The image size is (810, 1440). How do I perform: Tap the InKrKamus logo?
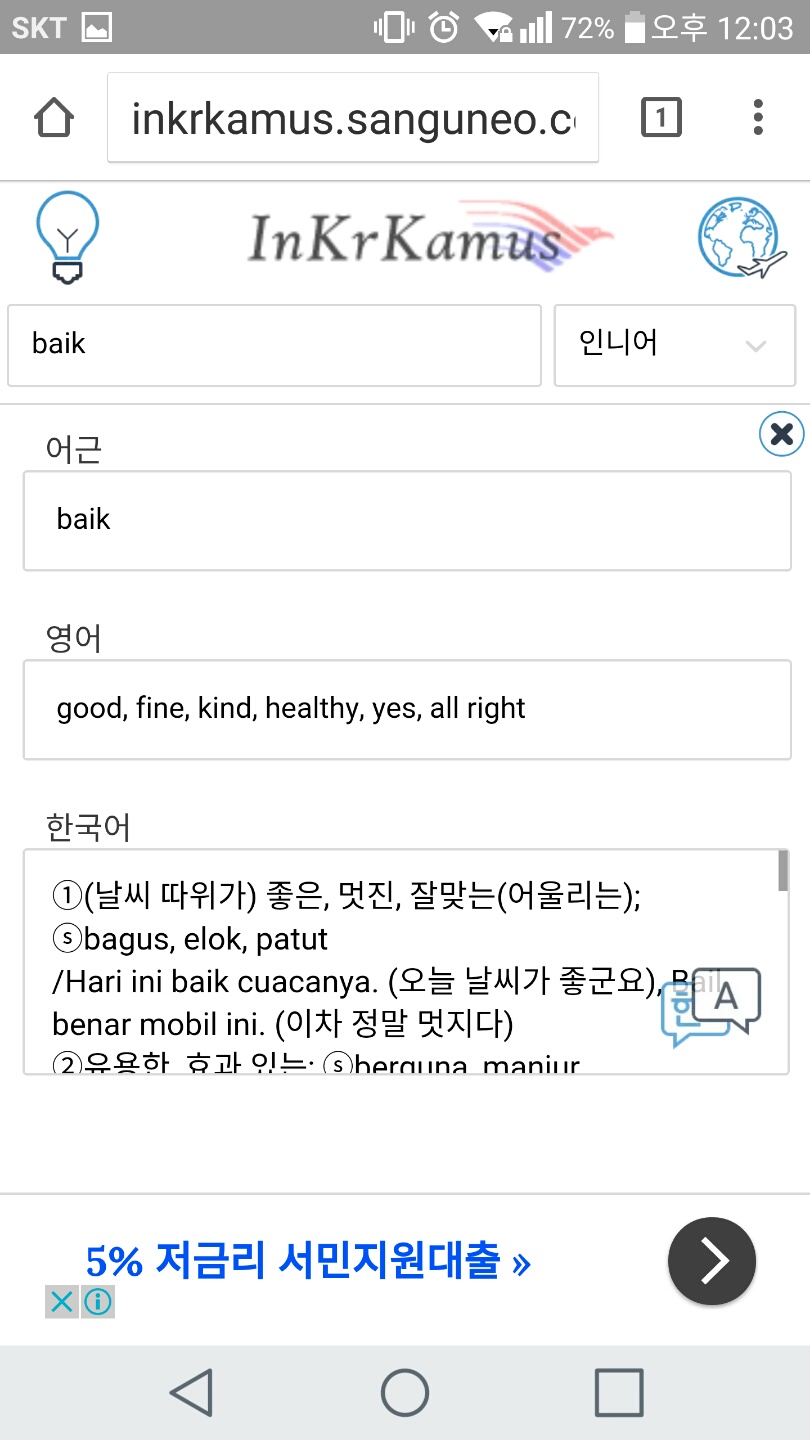coord(430,236)
